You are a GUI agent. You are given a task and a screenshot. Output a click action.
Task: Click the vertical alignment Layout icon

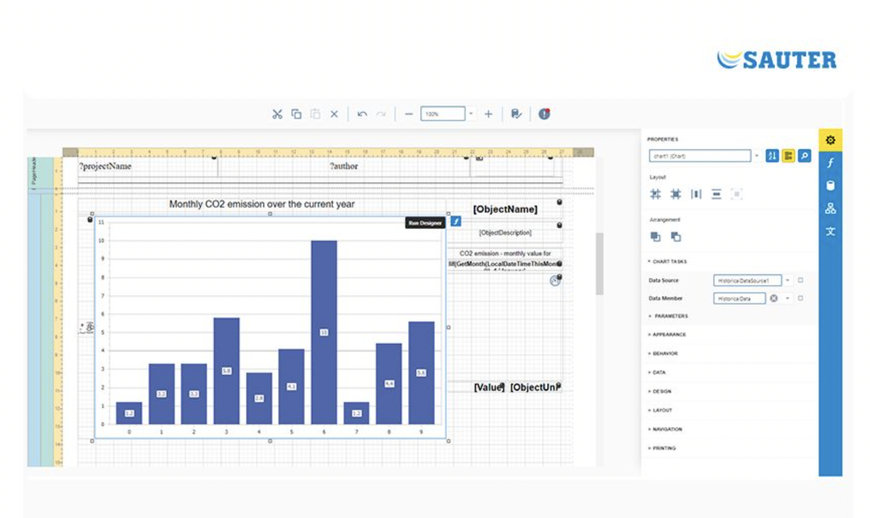coord(696,194)
